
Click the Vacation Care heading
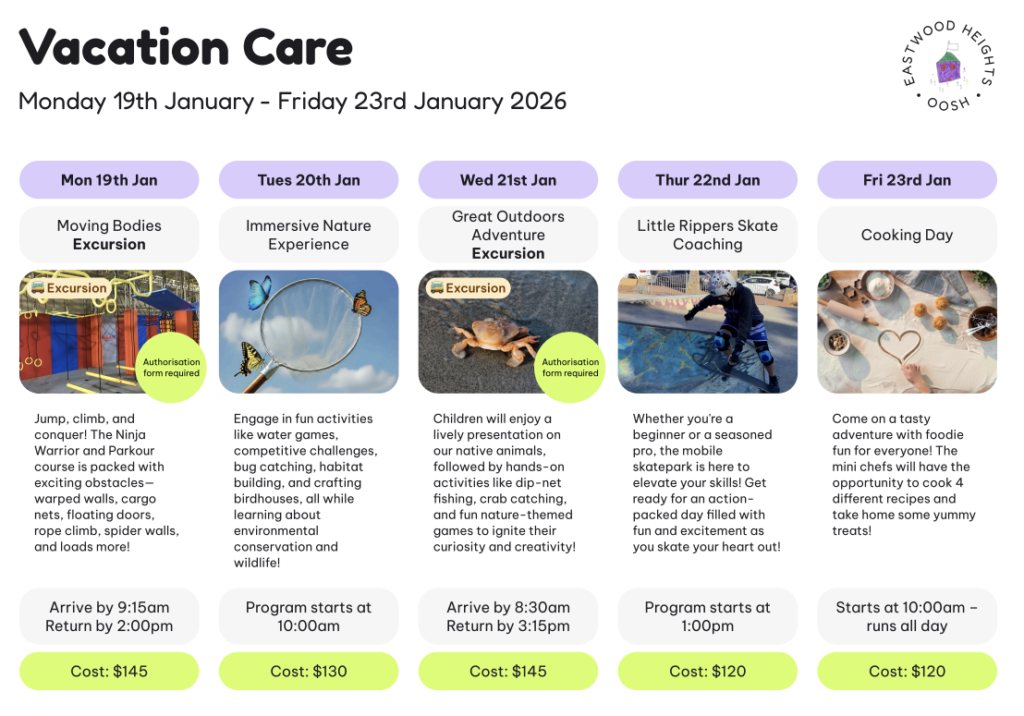[186, 47]
